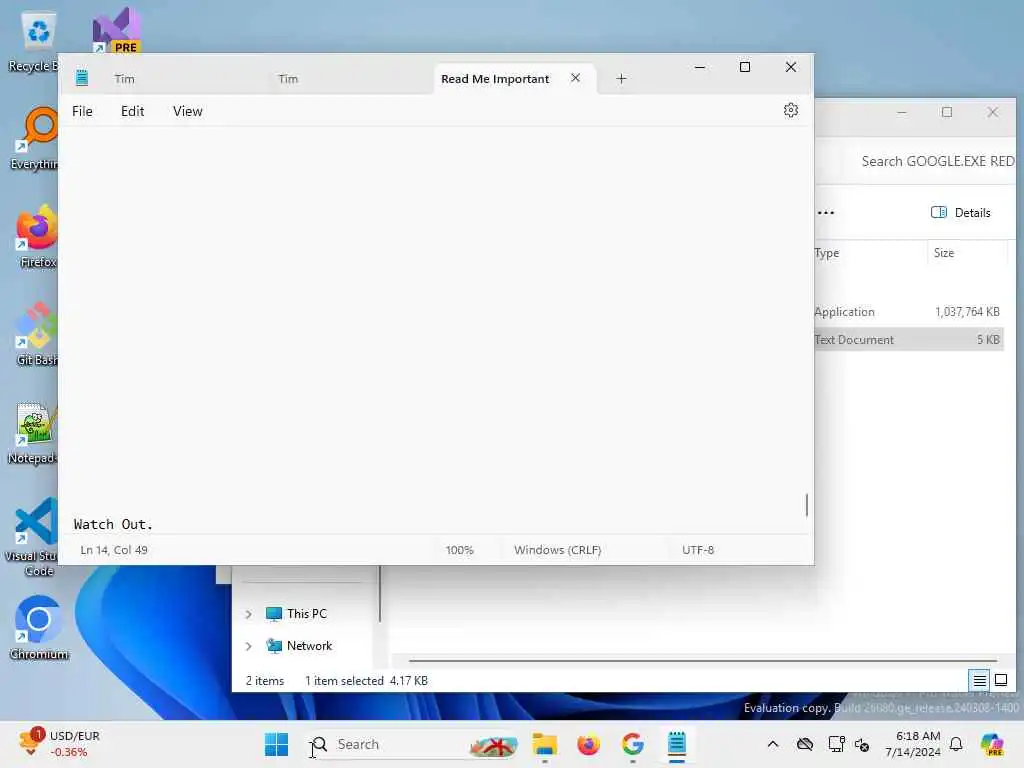Expand Network in Explorer tree
Image resolution: width=1024 pixels, height=768 pixels.
click(248, 646)
